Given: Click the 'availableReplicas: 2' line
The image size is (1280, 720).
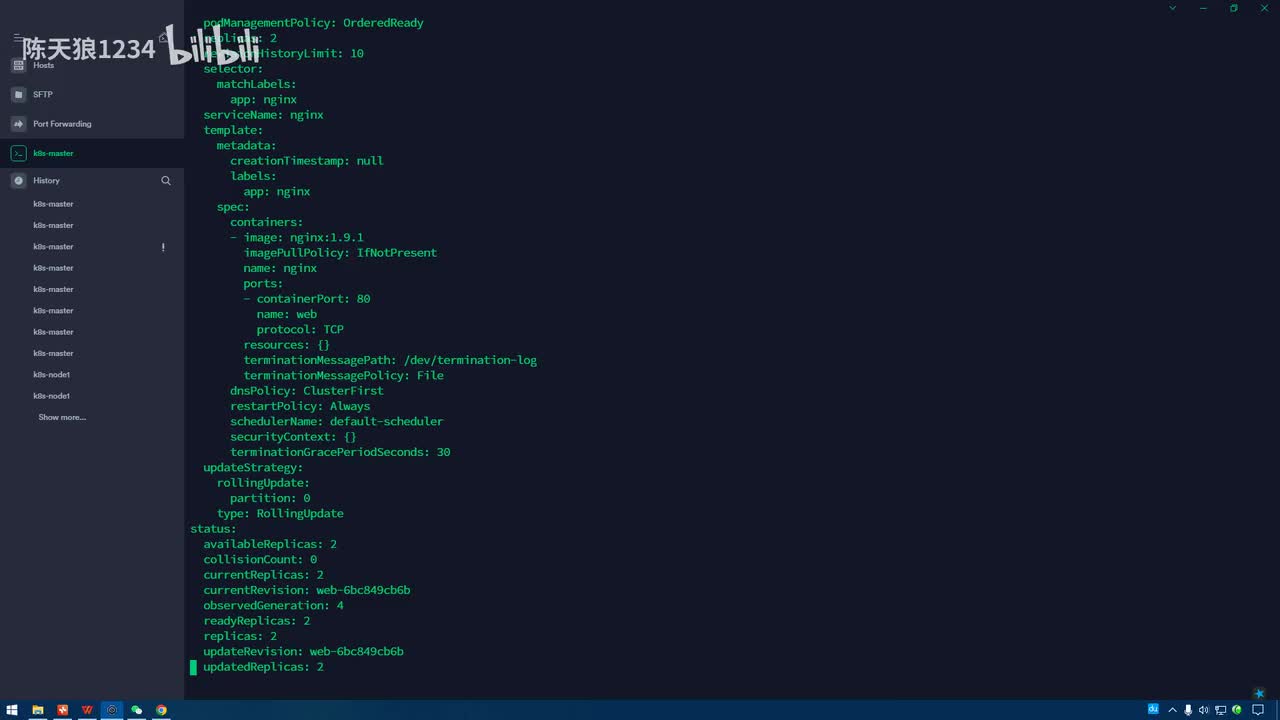Looking at the screenshot, I should coord(270,544).
